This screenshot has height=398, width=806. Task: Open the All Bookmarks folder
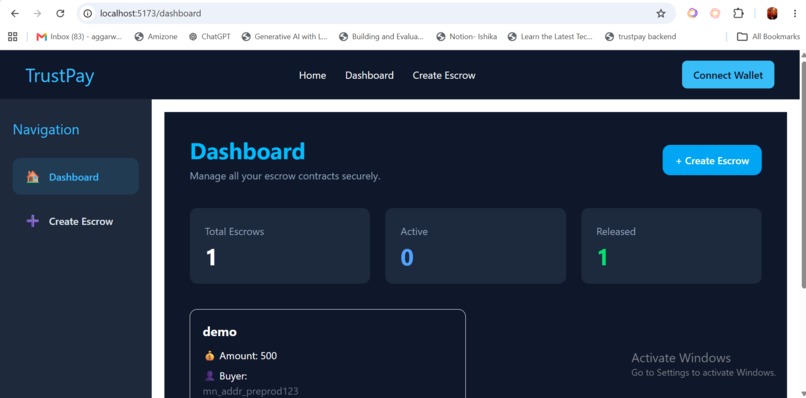768,37
